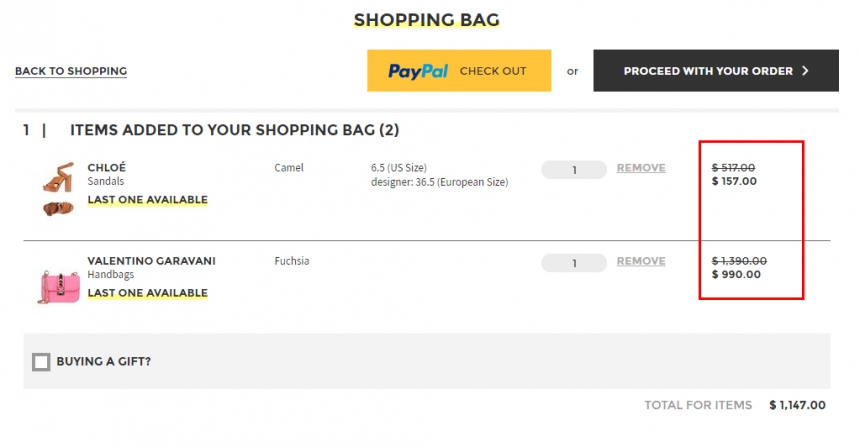
Task: Open the Chloé product name link
Action: (x=106, y=167)
